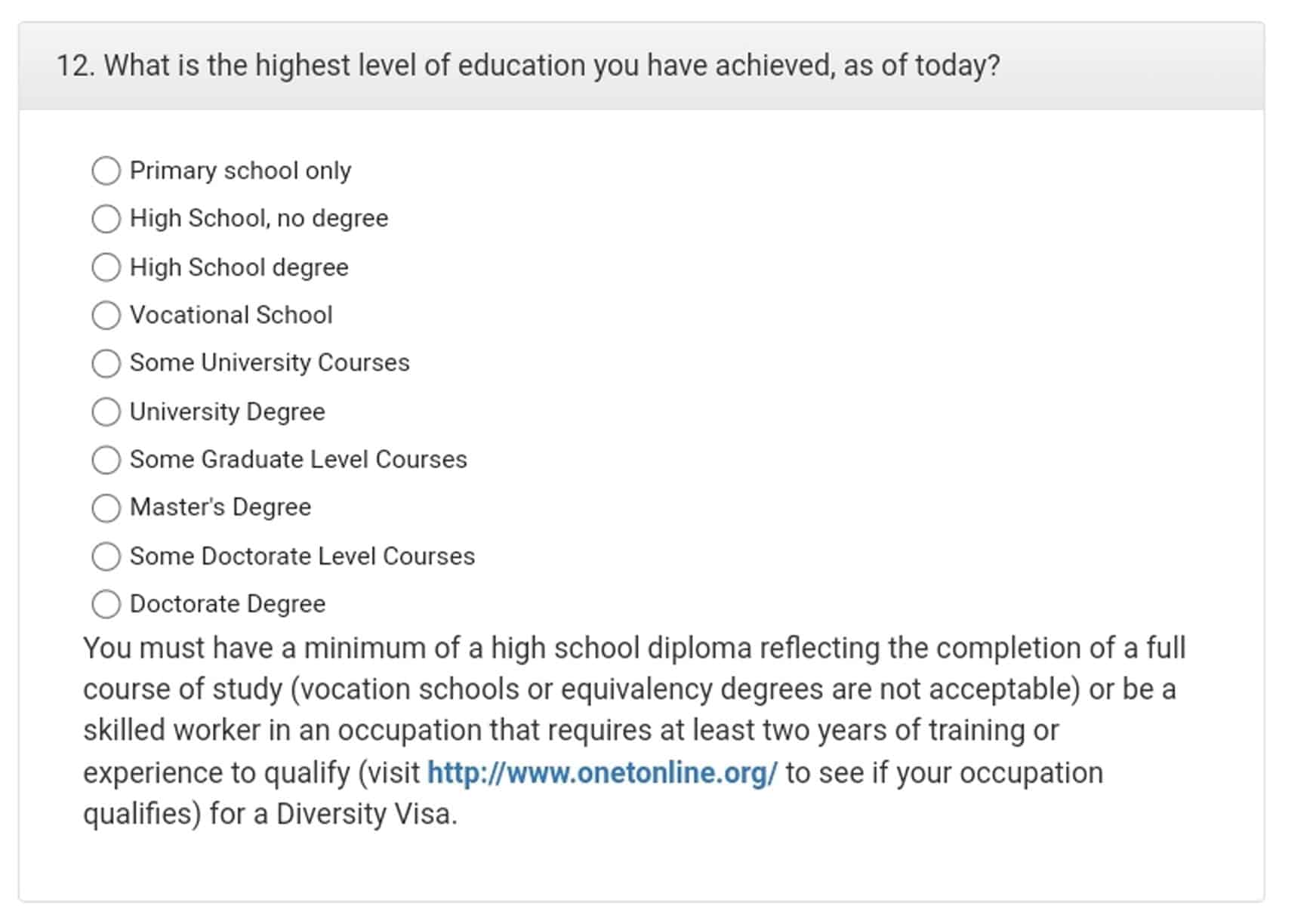Click the 'Vocational School' option label
Screen dimensions: 1316x906
(x=231, y=315)
